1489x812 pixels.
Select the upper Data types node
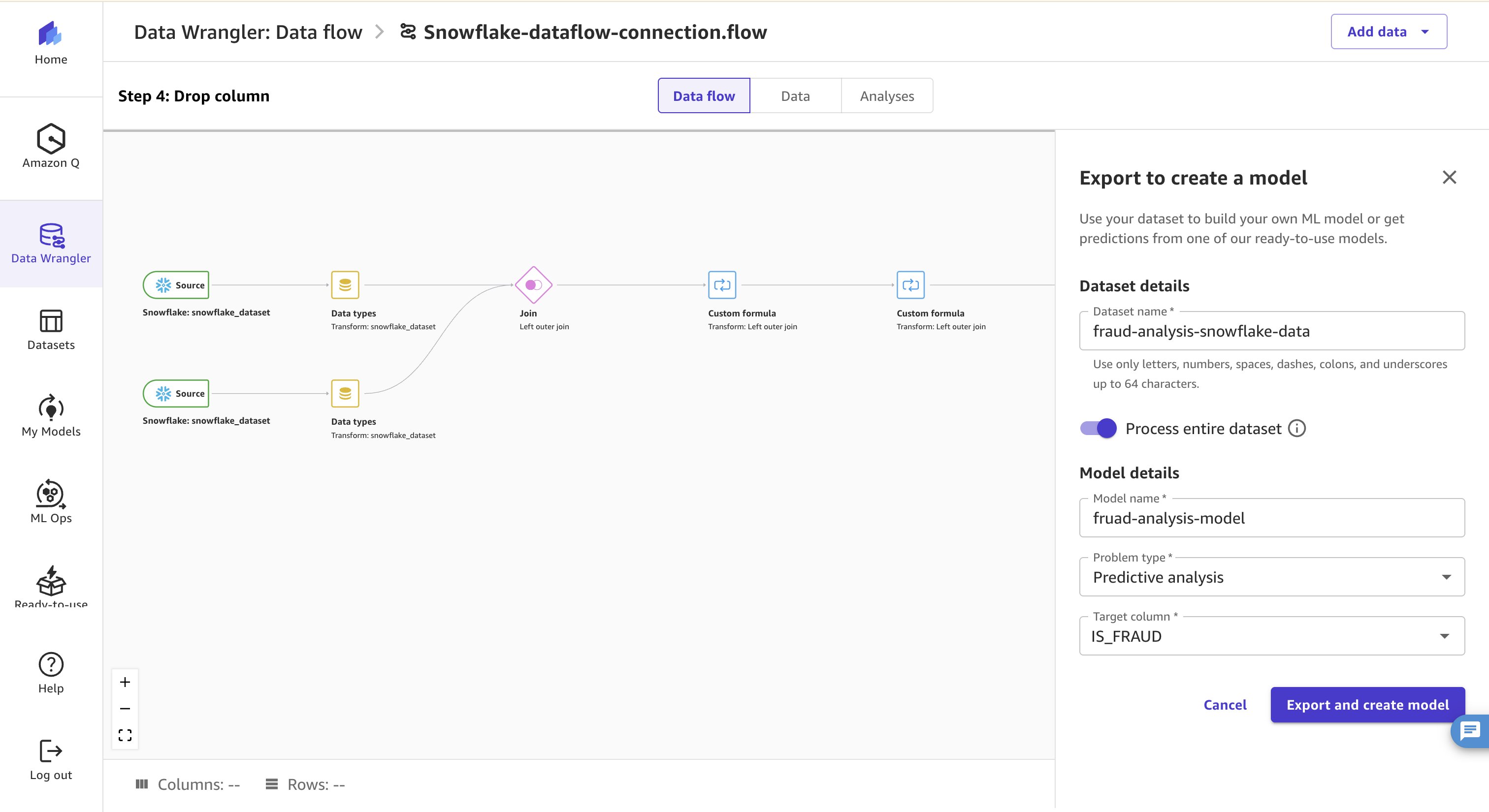(345, 285)
